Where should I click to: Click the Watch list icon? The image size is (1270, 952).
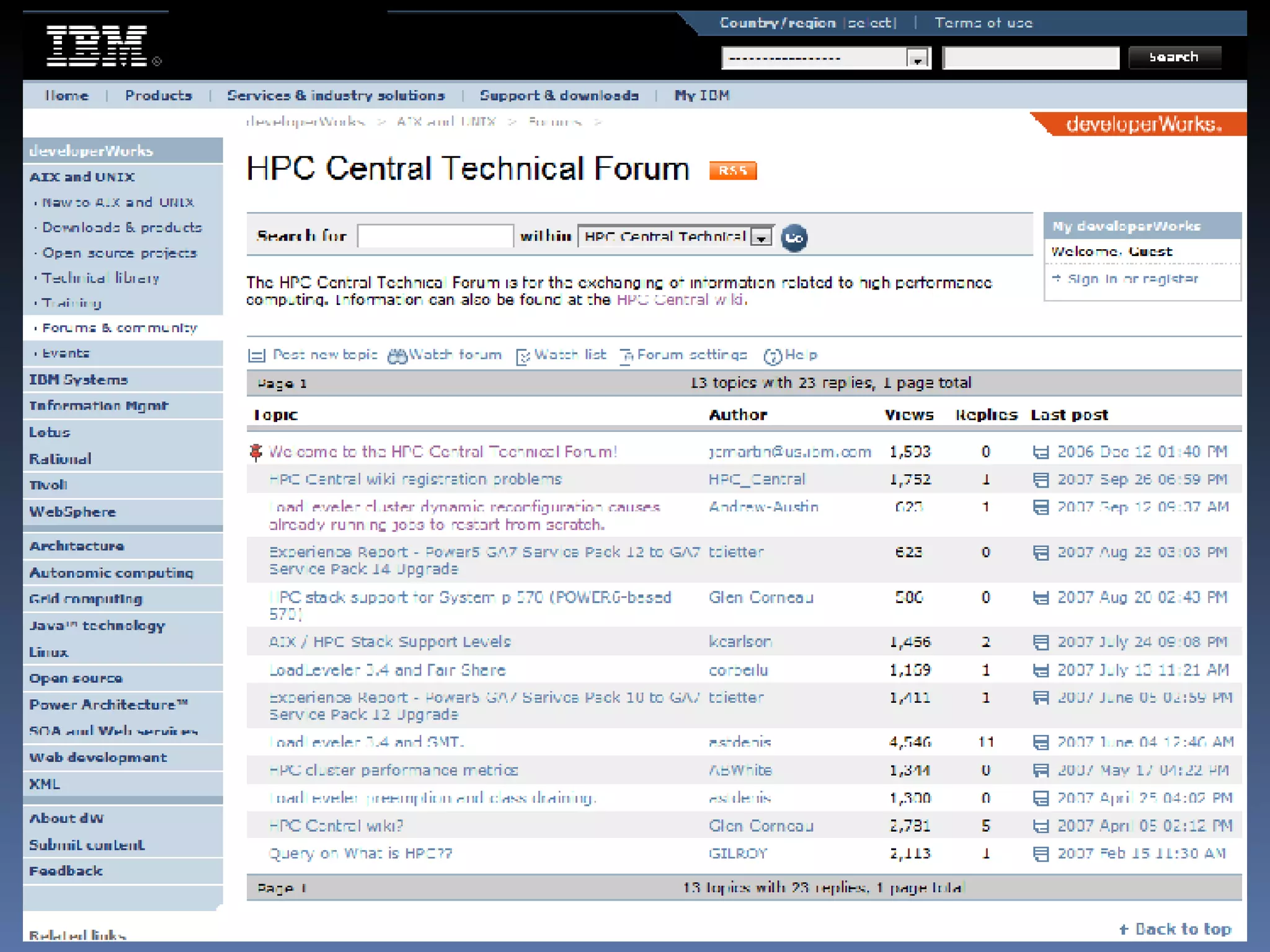[523, 356]
